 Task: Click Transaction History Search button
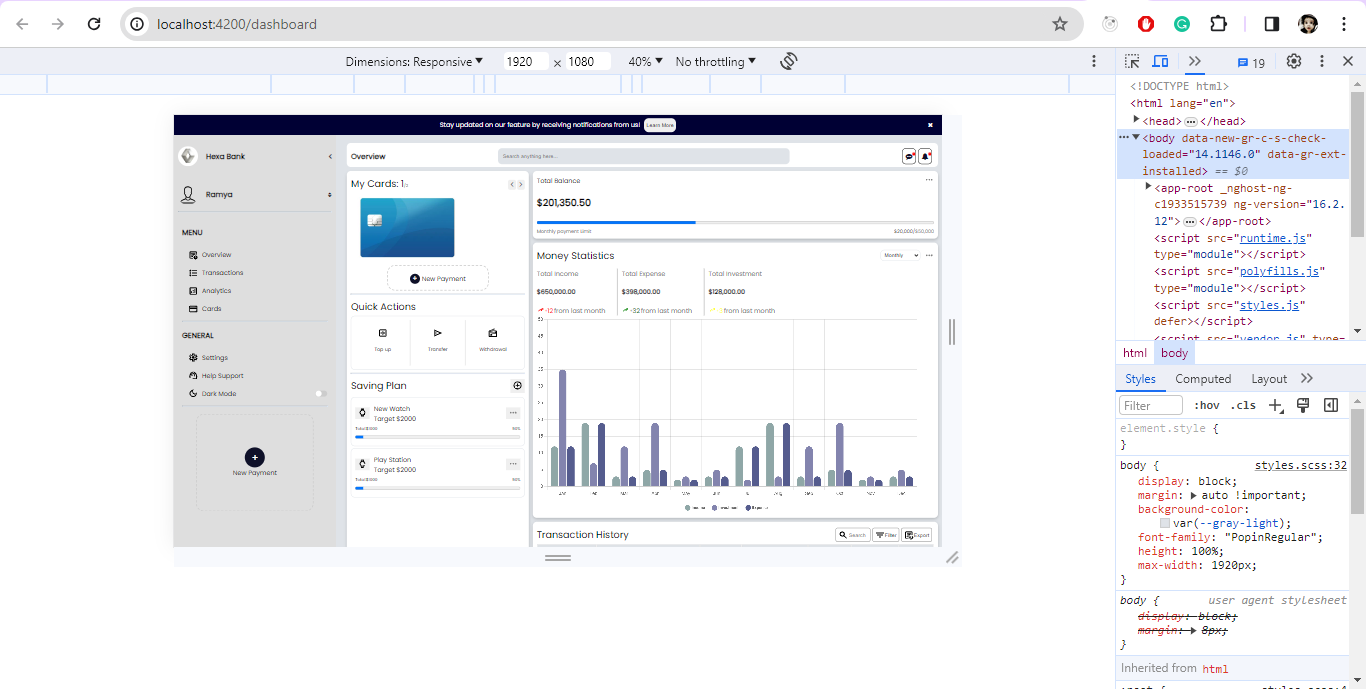[x=853, y=535]
